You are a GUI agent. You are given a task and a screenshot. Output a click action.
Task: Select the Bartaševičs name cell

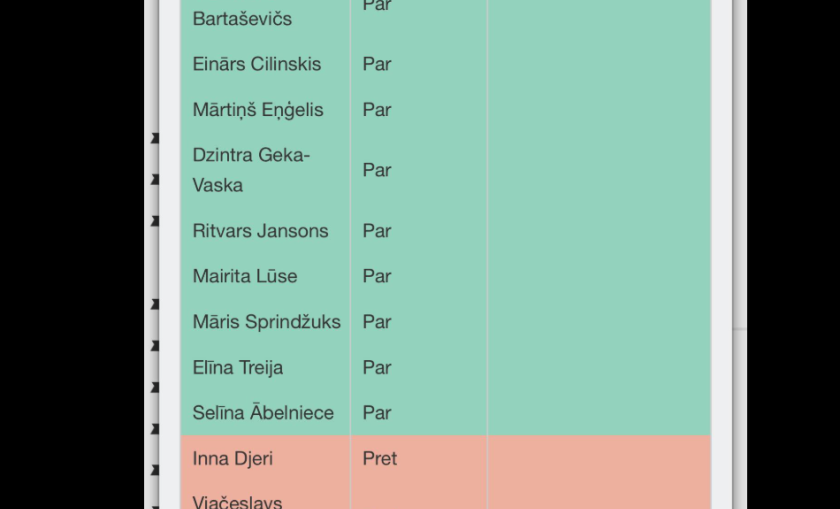242,19
